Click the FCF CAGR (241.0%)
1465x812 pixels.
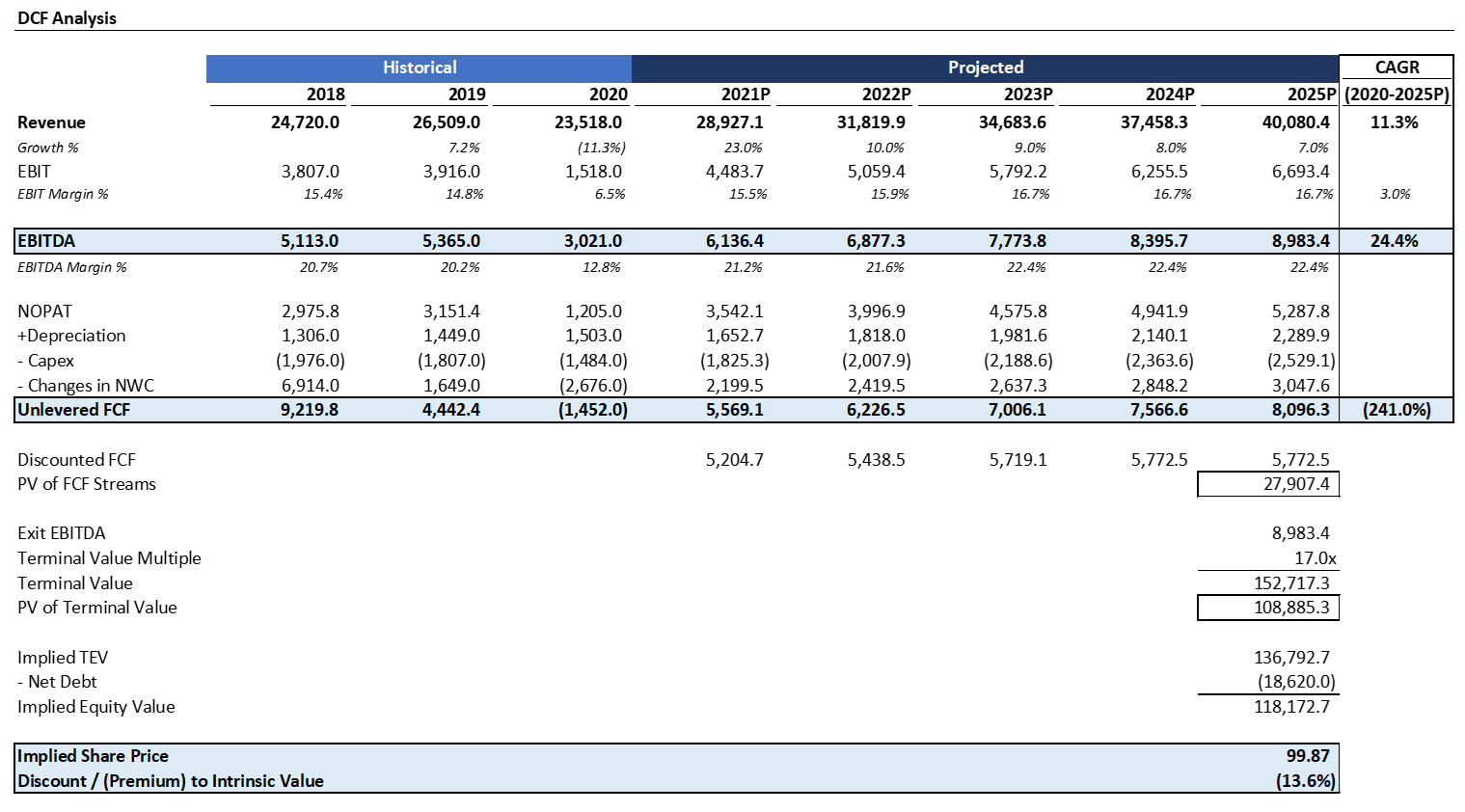1397,410
